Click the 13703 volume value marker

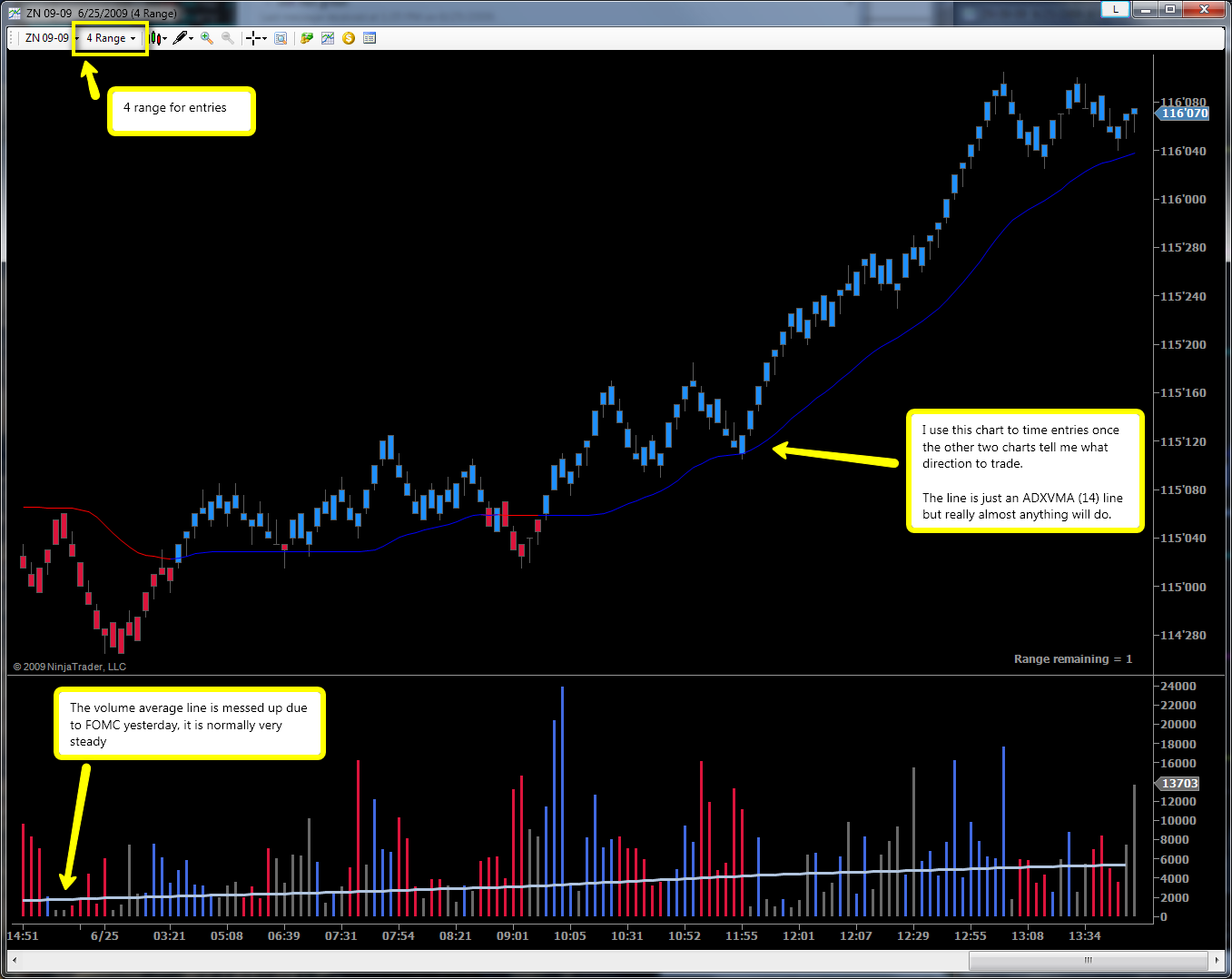tap(1178, 784)
